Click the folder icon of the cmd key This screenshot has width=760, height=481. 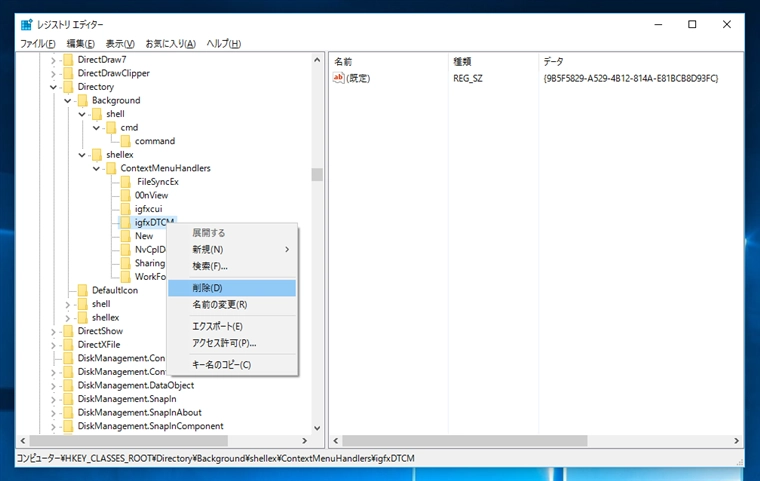point(111,128)
